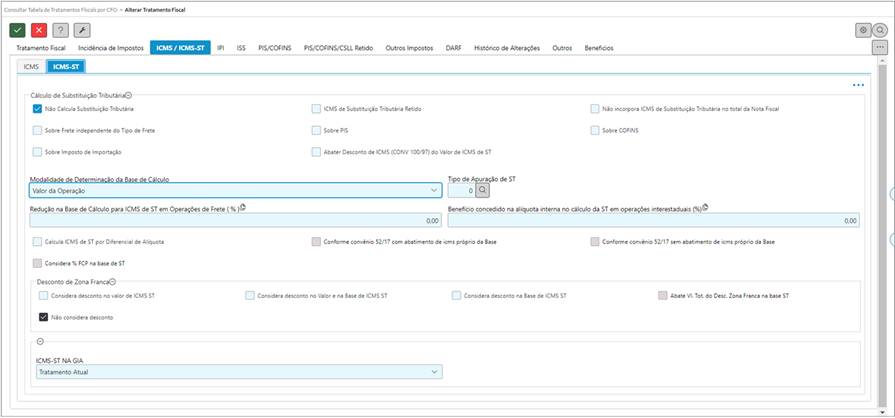Open the gear settings icon at top right
The width and height of the screenshot is (895, 418).
pos(862,30)
